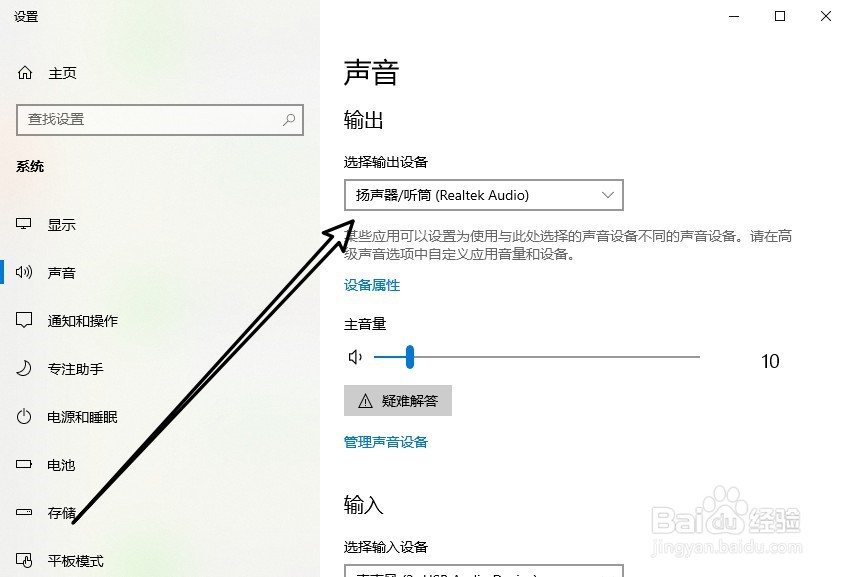Click the moon icon for 专注助手
849x577 pixels.
pyautogui.click(x=24, y=368)
